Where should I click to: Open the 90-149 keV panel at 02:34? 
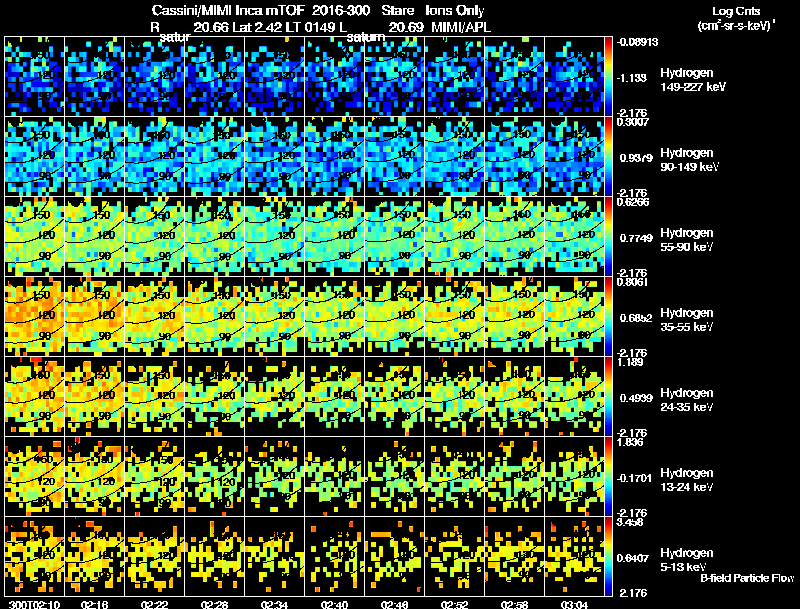274,157
